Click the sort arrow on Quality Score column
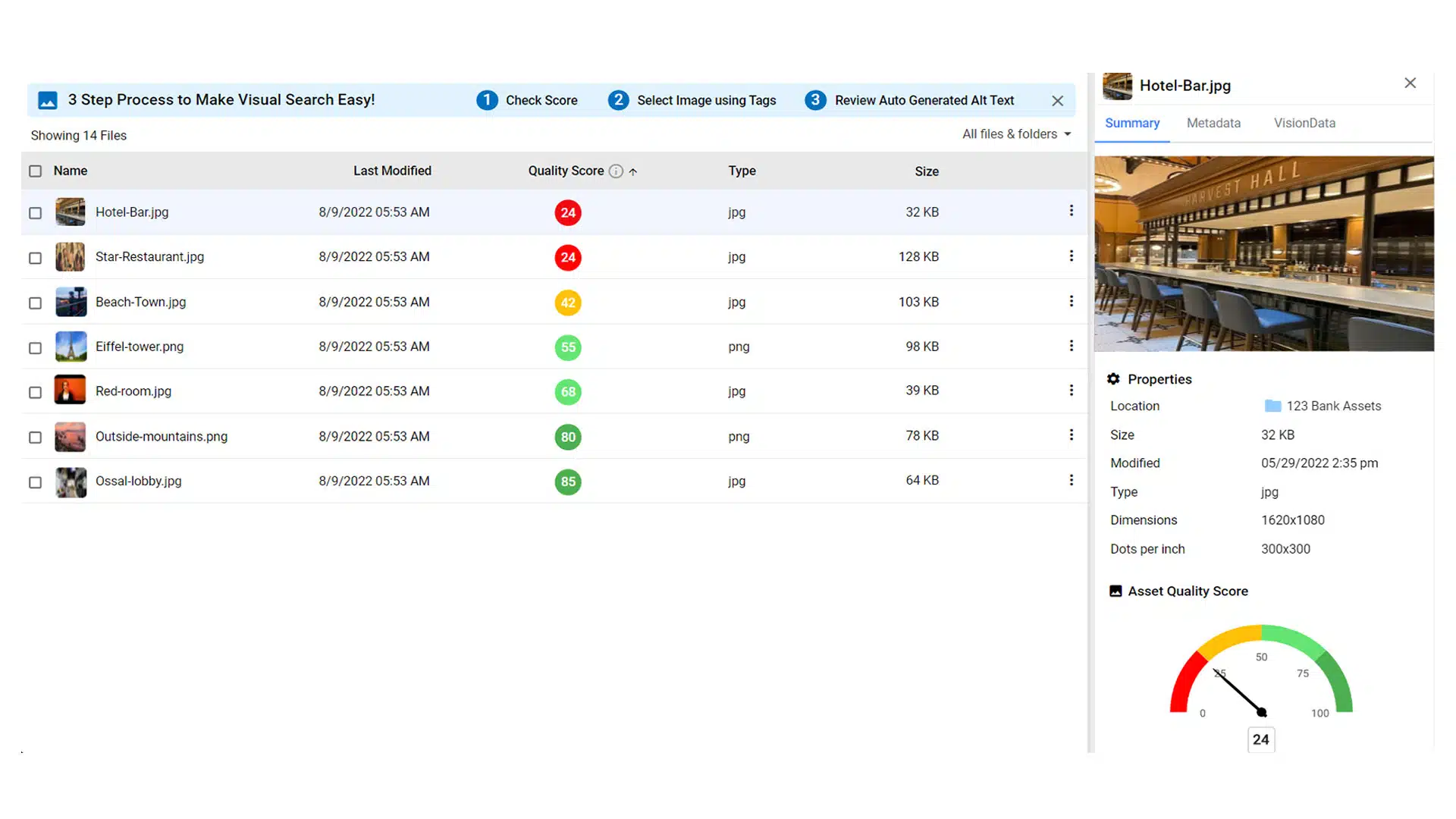1456x819 pixels. [x=634, y=171]
